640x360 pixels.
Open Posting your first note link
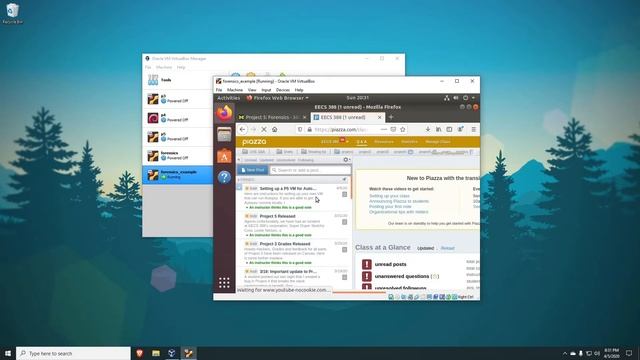click(390, 207)
